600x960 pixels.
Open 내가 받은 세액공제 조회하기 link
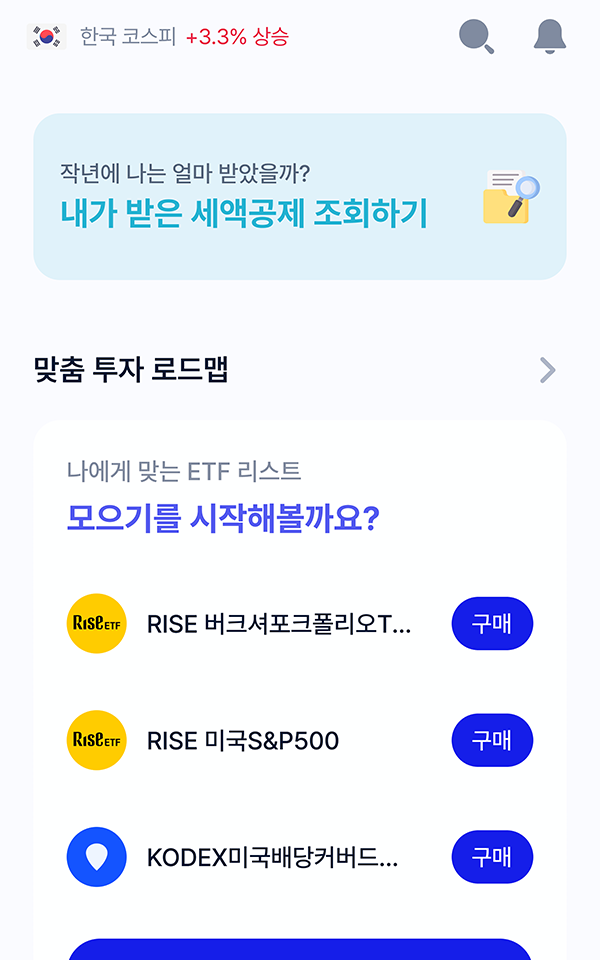243,213
